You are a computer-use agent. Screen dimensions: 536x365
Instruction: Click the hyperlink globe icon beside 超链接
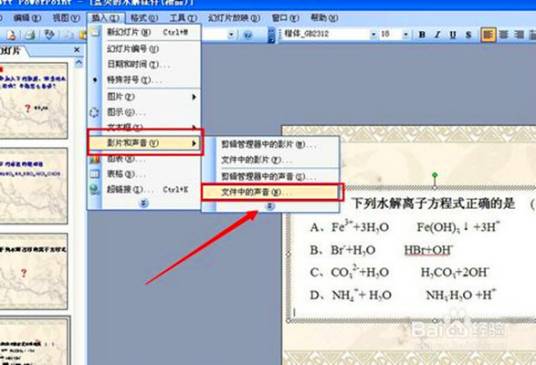pos(95,189)
